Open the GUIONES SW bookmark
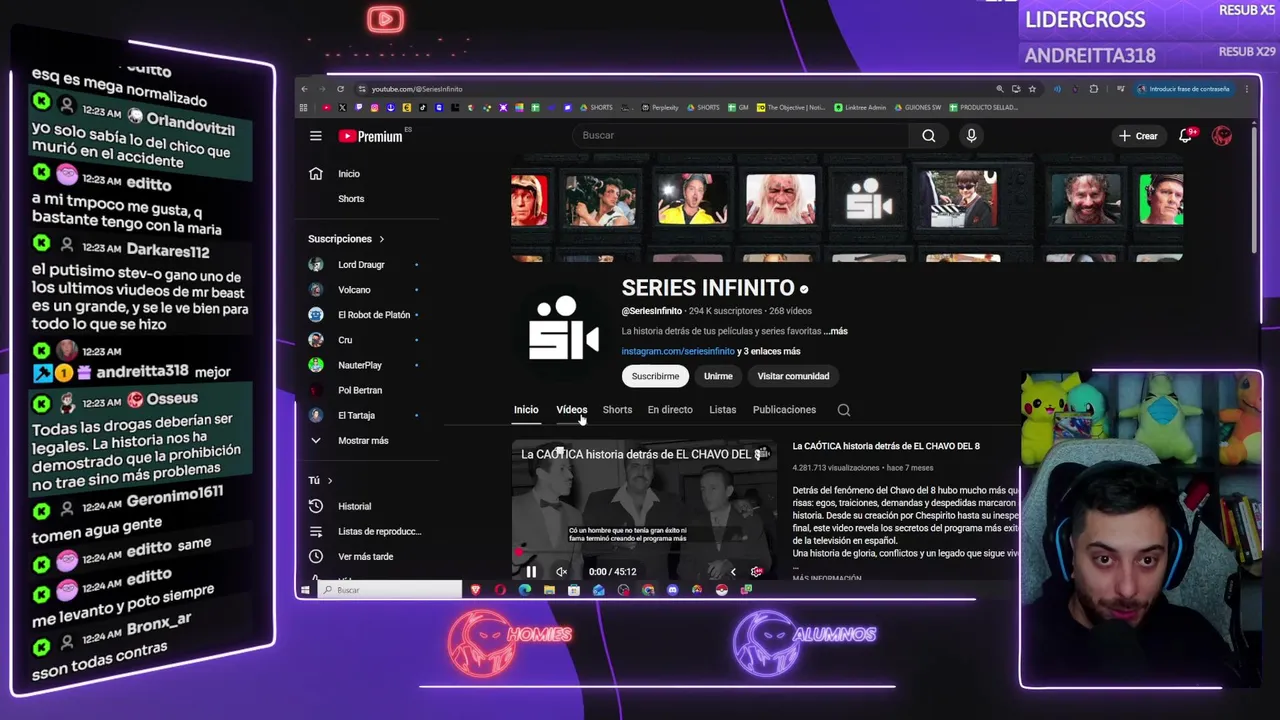This screenshot has width=1280, height=720. pos(918,107)
